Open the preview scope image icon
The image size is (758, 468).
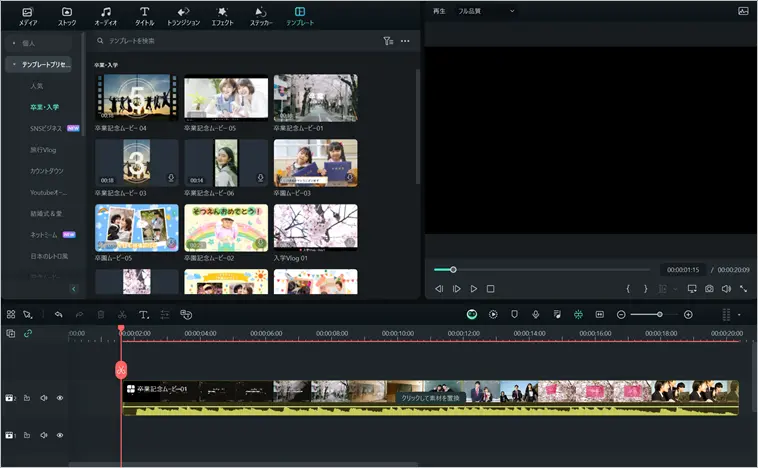743,11
